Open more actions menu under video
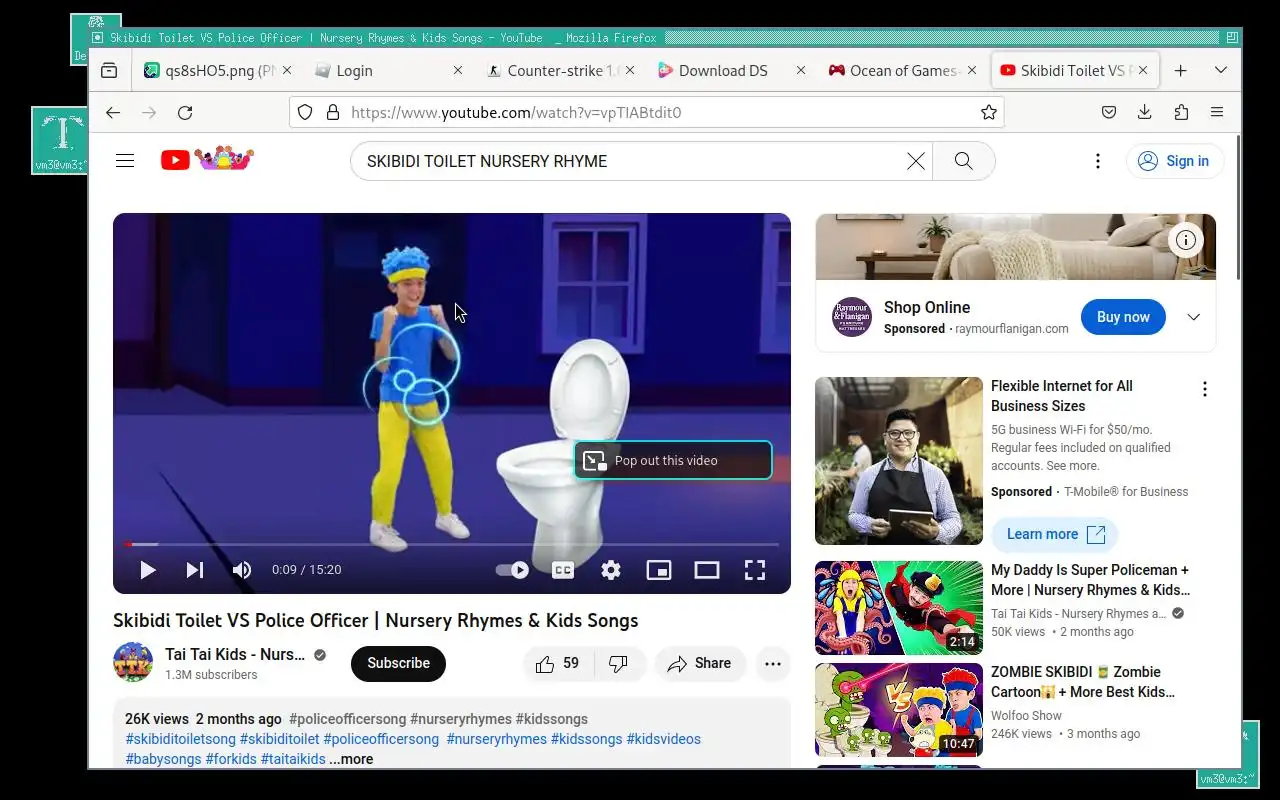The image size is (1280, 800). coord(773,664)
